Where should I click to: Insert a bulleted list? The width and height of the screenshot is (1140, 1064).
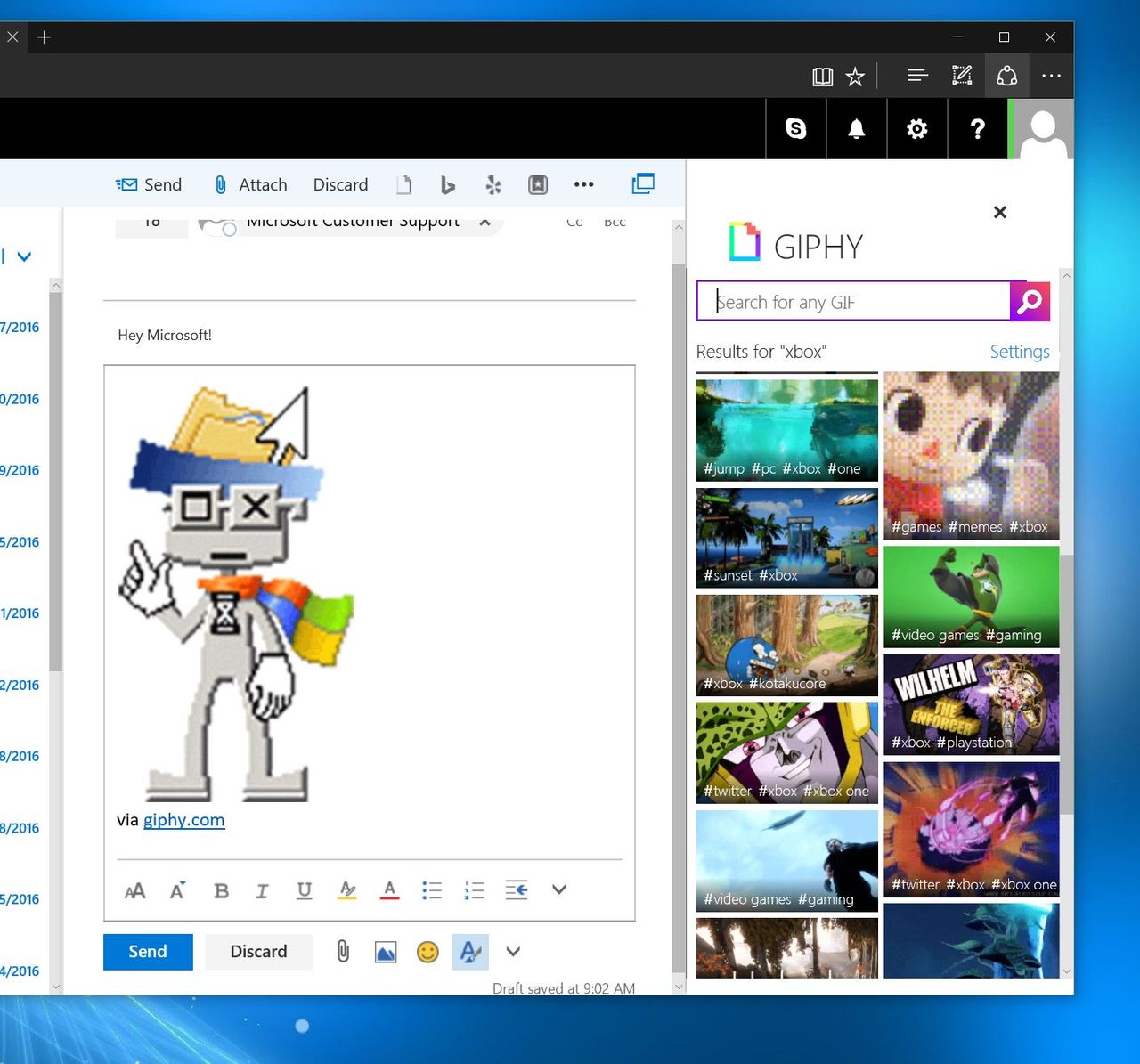pyautogui.click(x=432, y=890)
